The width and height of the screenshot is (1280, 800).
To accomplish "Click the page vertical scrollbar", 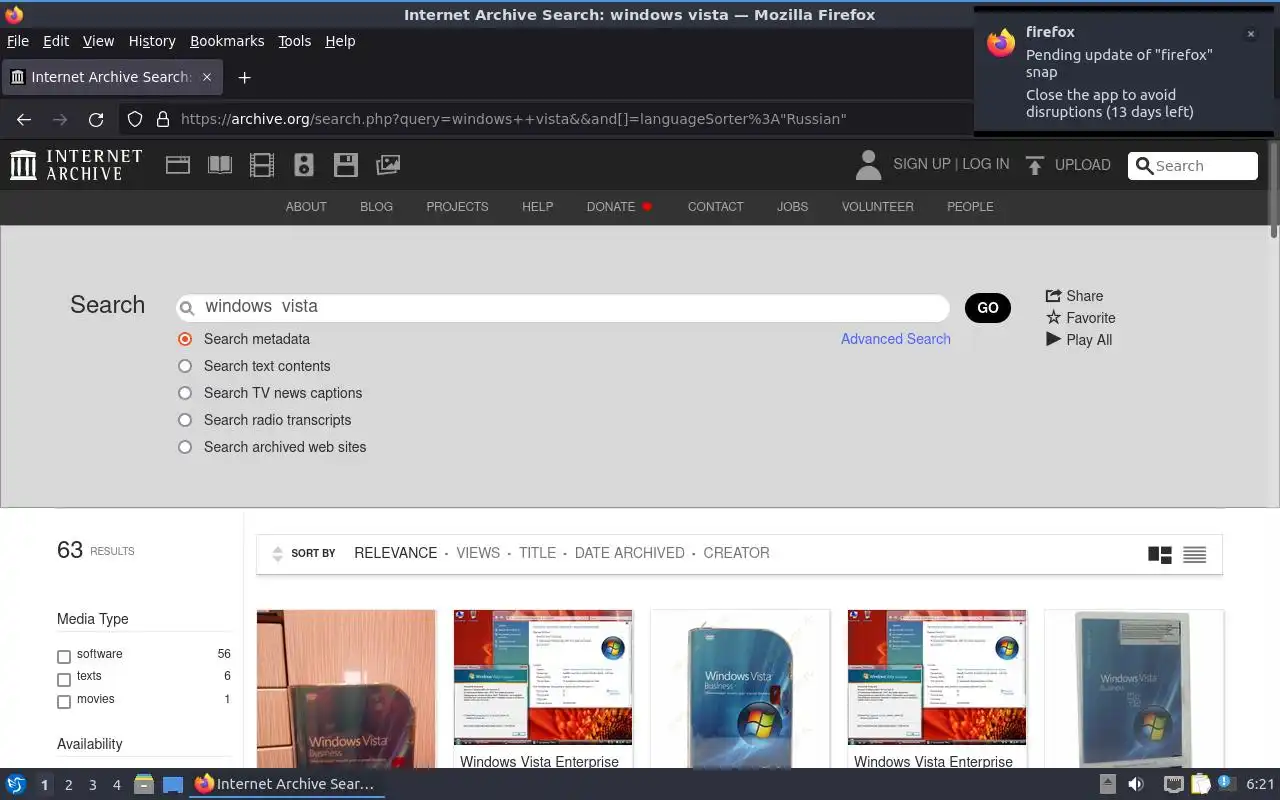I will click(x=1273, y=190).
